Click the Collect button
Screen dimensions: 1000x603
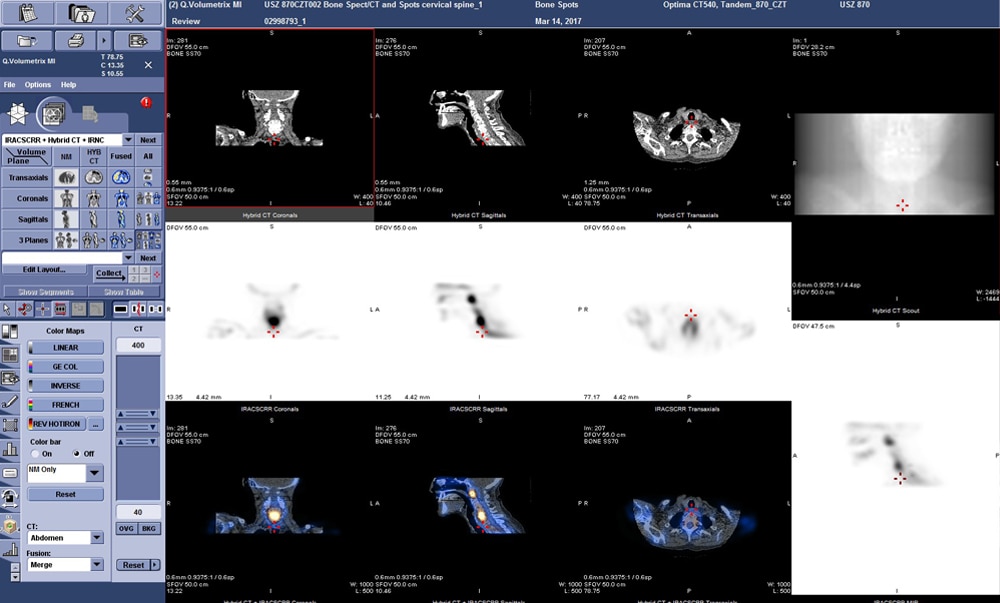(x=109, y=272)
